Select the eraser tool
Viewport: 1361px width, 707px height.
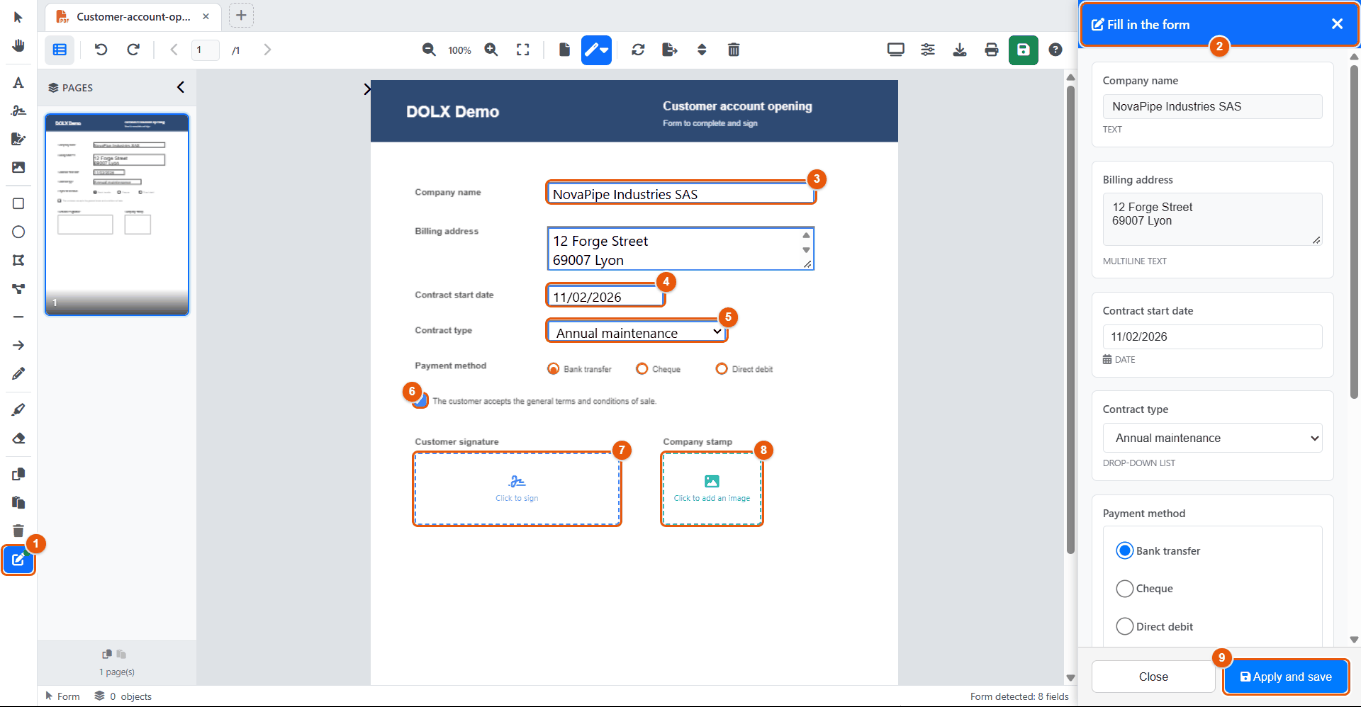(x=18, y=438)
